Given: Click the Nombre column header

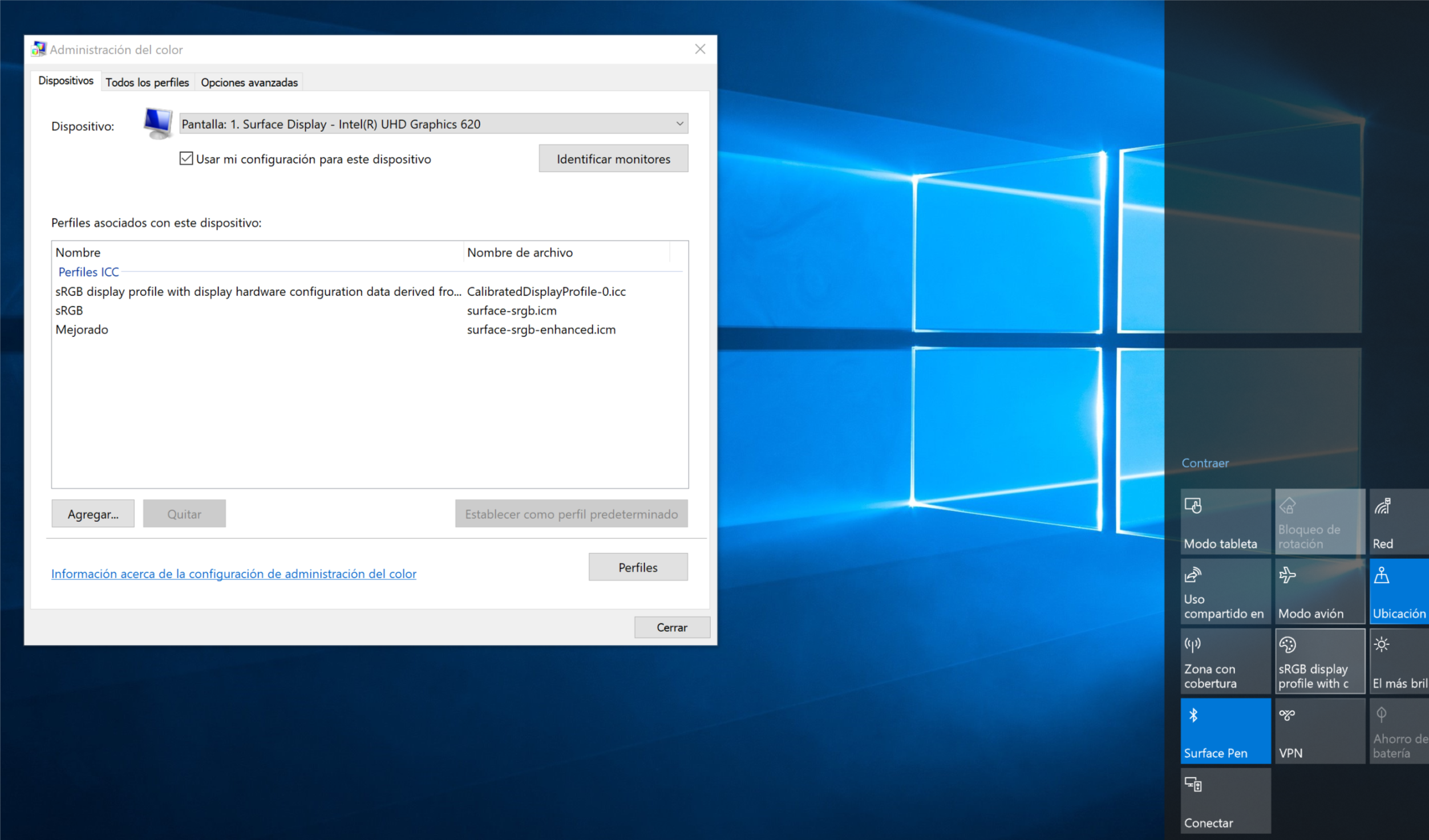Looking at the screenshot, I should [x=258, y=252].
